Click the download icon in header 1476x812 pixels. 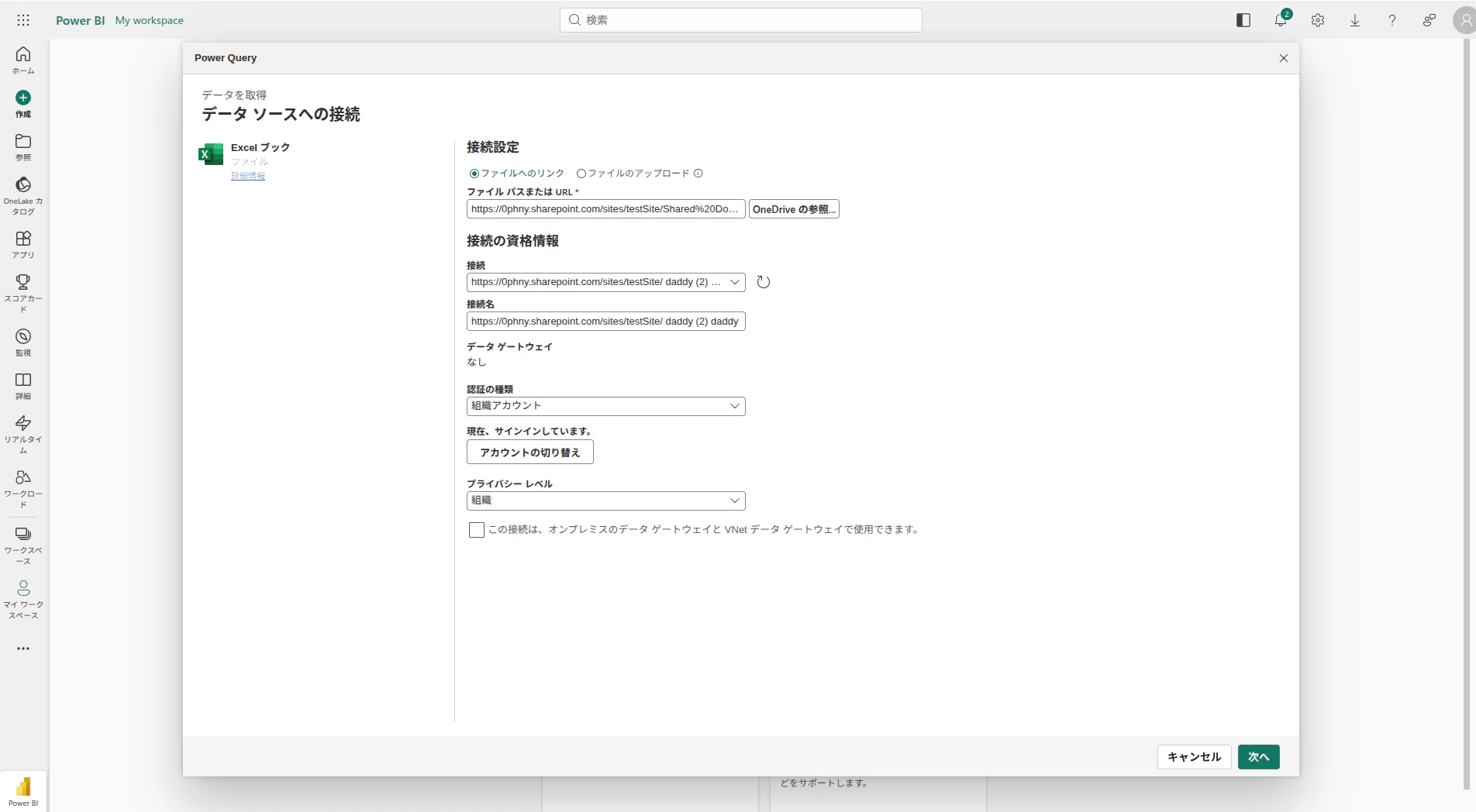[1355, 20]
